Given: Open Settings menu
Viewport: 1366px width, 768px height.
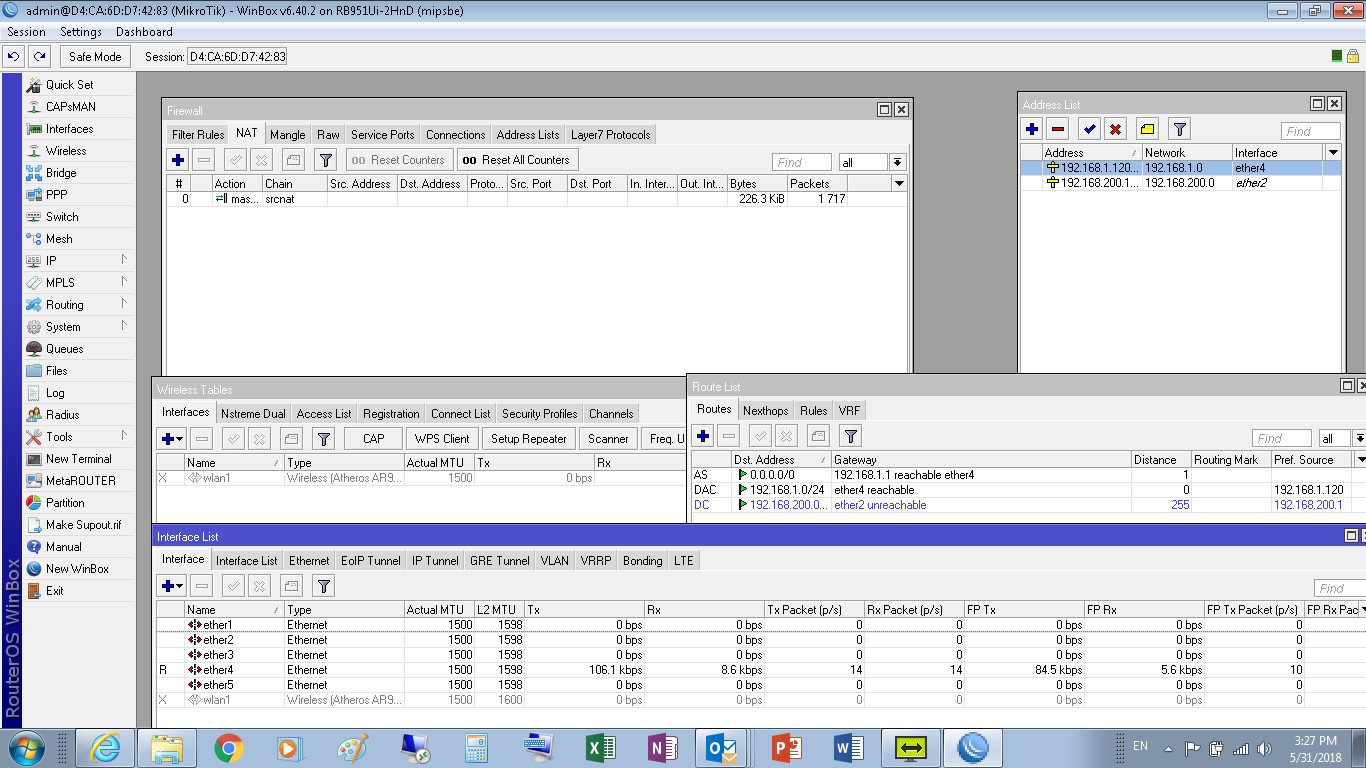Looking at the screenshot, I should click(x=81, y=32).
